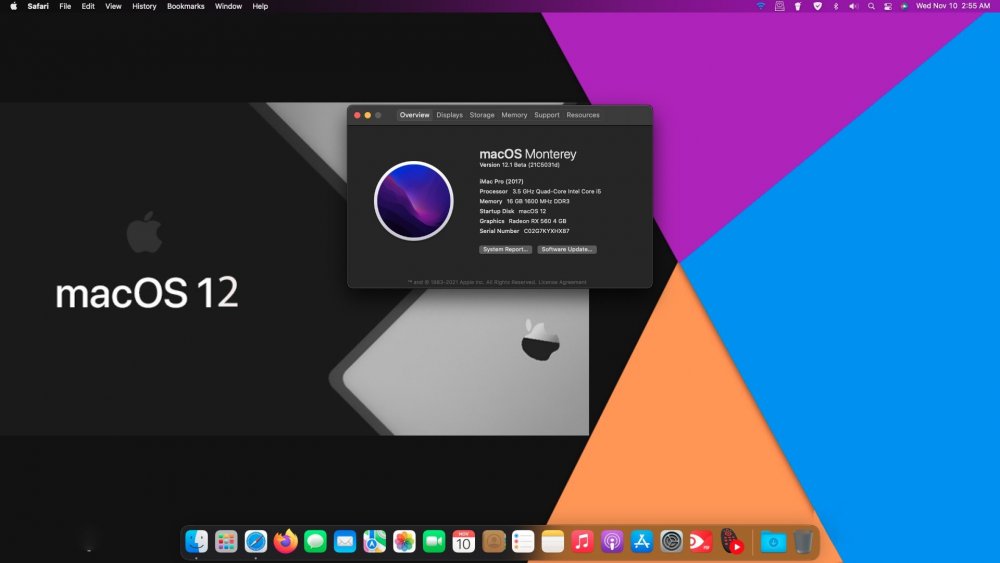The image size is (1000, 563).
Task: Open the License Agreement link
Action: (562, 282)
